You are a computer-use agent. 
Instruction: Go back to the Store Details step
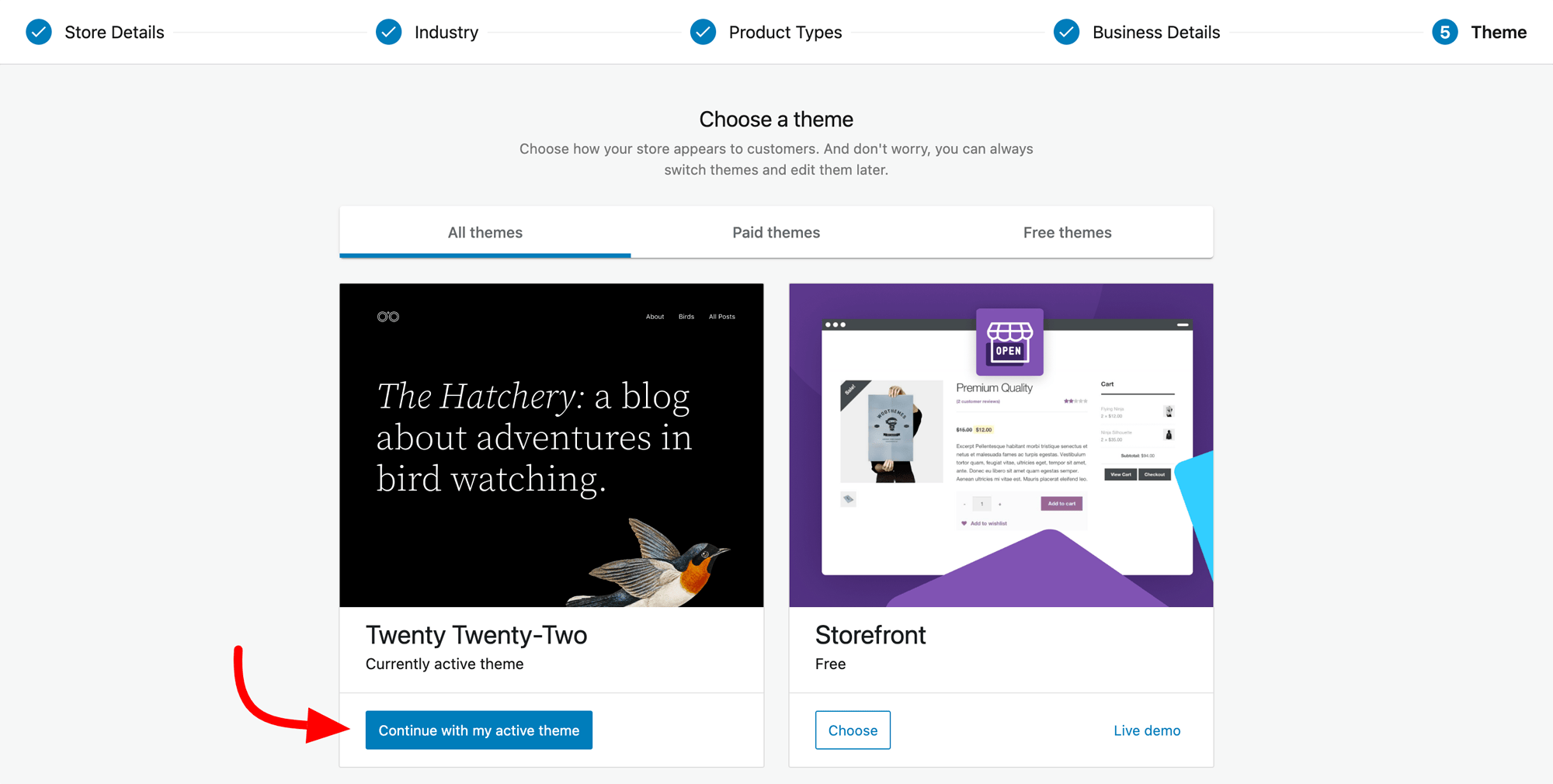pos(114,32)
